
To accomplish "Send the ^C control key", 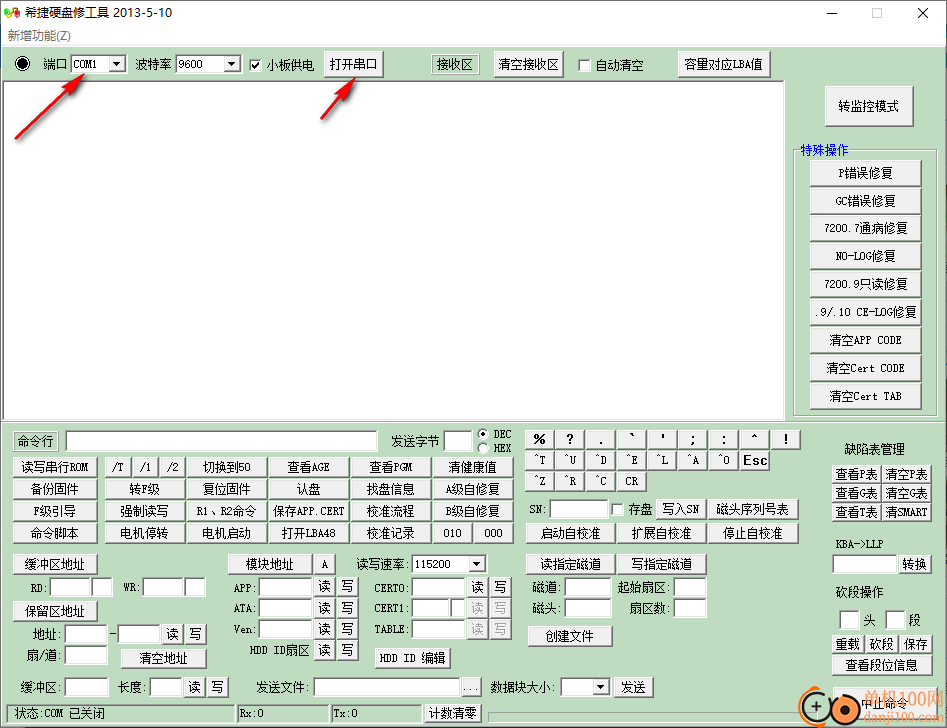I will pyautogui.click(x=601, y=482).
